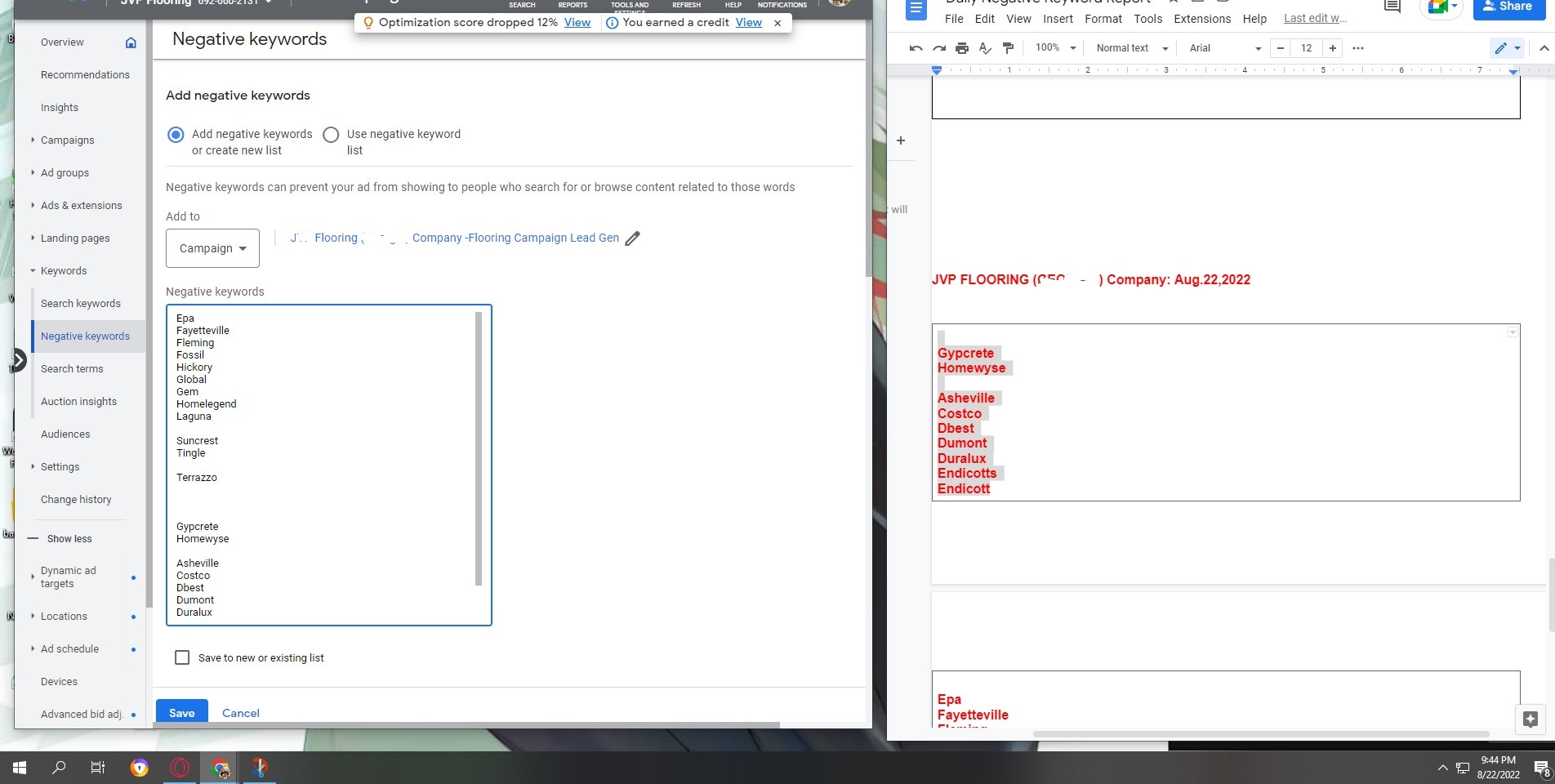Open Change history in the sidebar
Image resolution: width=1555 pixels, height=784 pixels.
pos(76,499)
